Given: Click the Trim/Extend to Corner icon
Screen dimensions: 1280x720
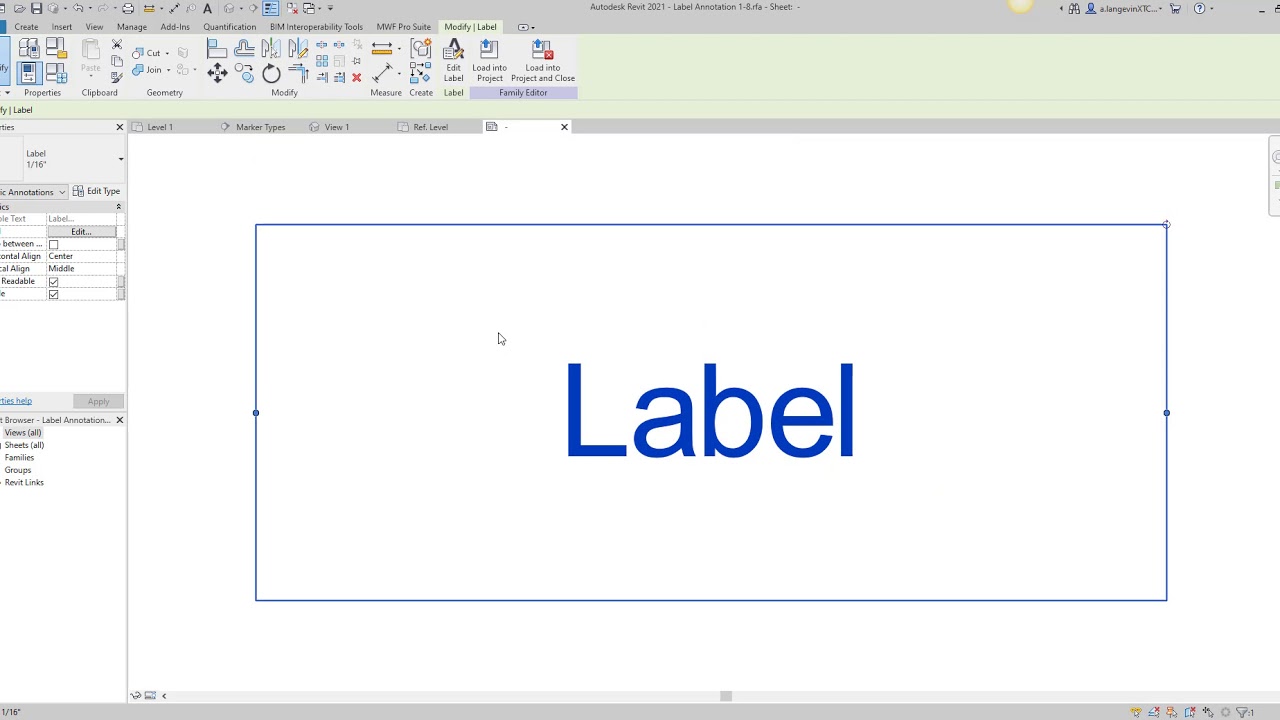Looking at the screenshot, I should click(298, 73).
